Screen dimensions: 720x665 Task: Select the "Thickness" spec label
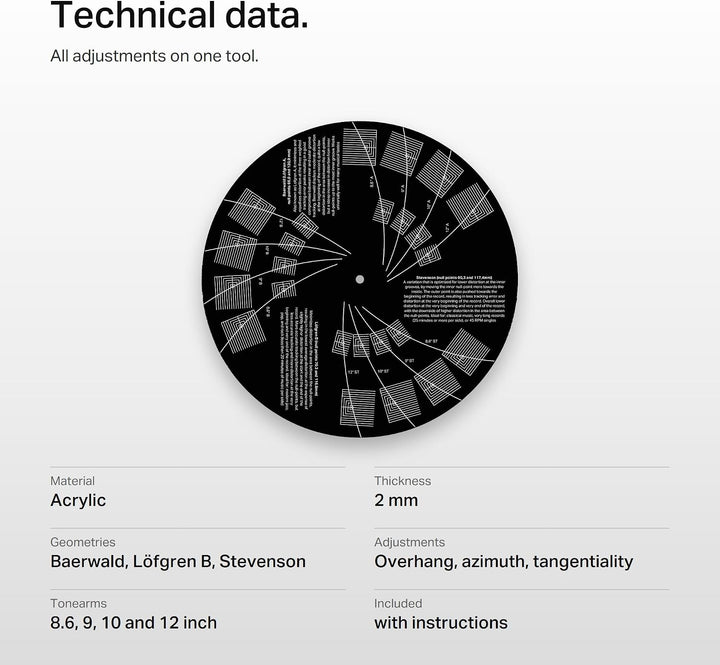pyautogui.click(x=403, y=481)
